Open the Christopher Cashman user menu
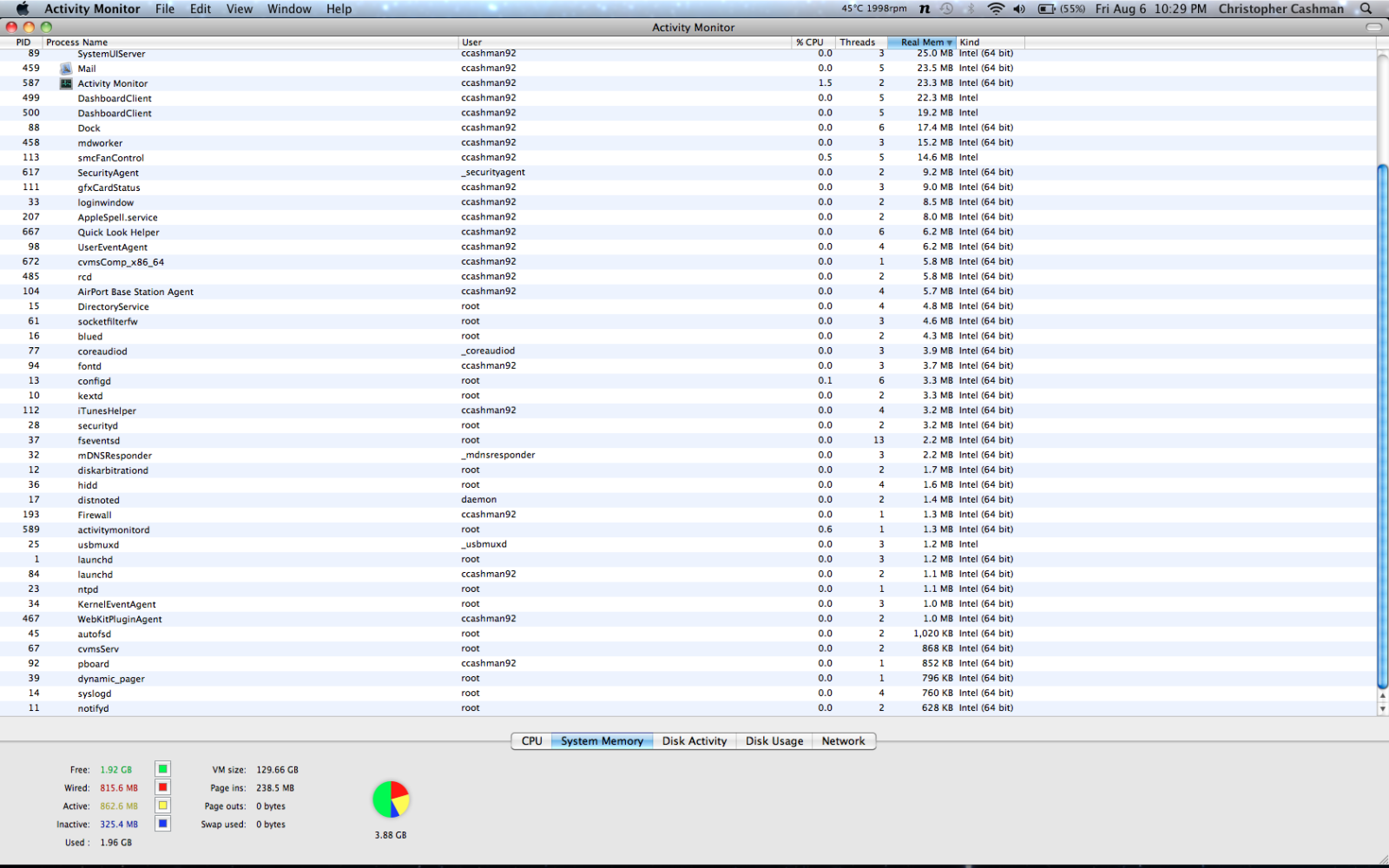Viewport: 1389px width, 868px height. coord(1280,9)
